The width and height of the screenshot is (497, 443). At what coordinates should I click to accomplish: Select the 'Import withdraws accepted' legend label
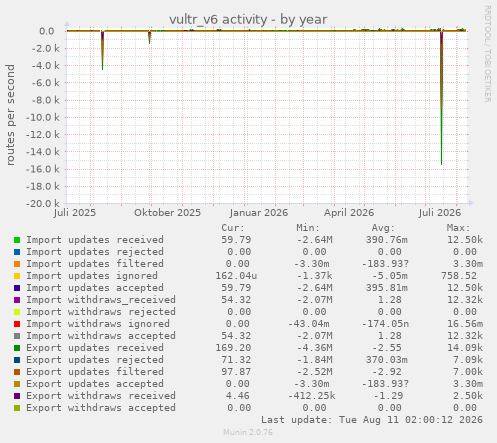click(101, 336)
